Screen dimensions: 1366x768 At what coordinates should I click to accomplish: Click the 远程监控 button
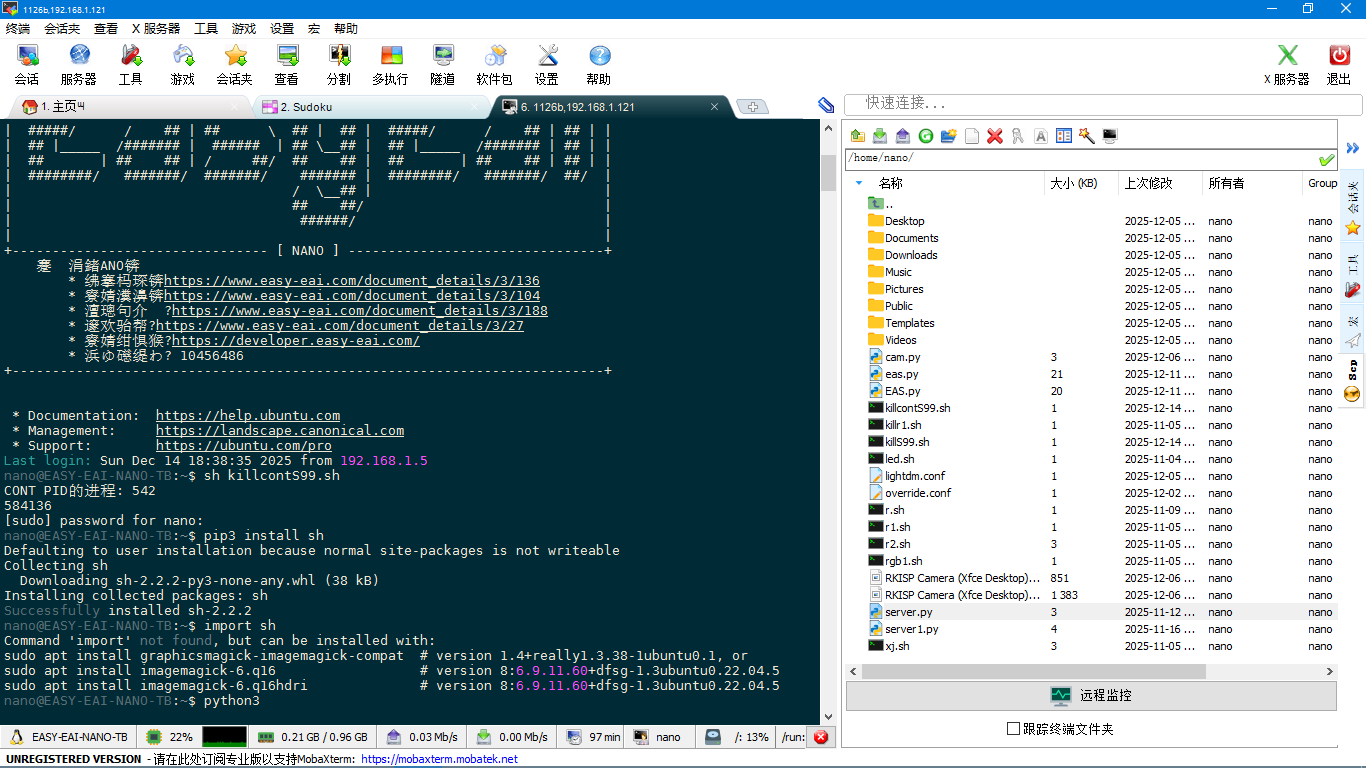(x=1091, y=696)
